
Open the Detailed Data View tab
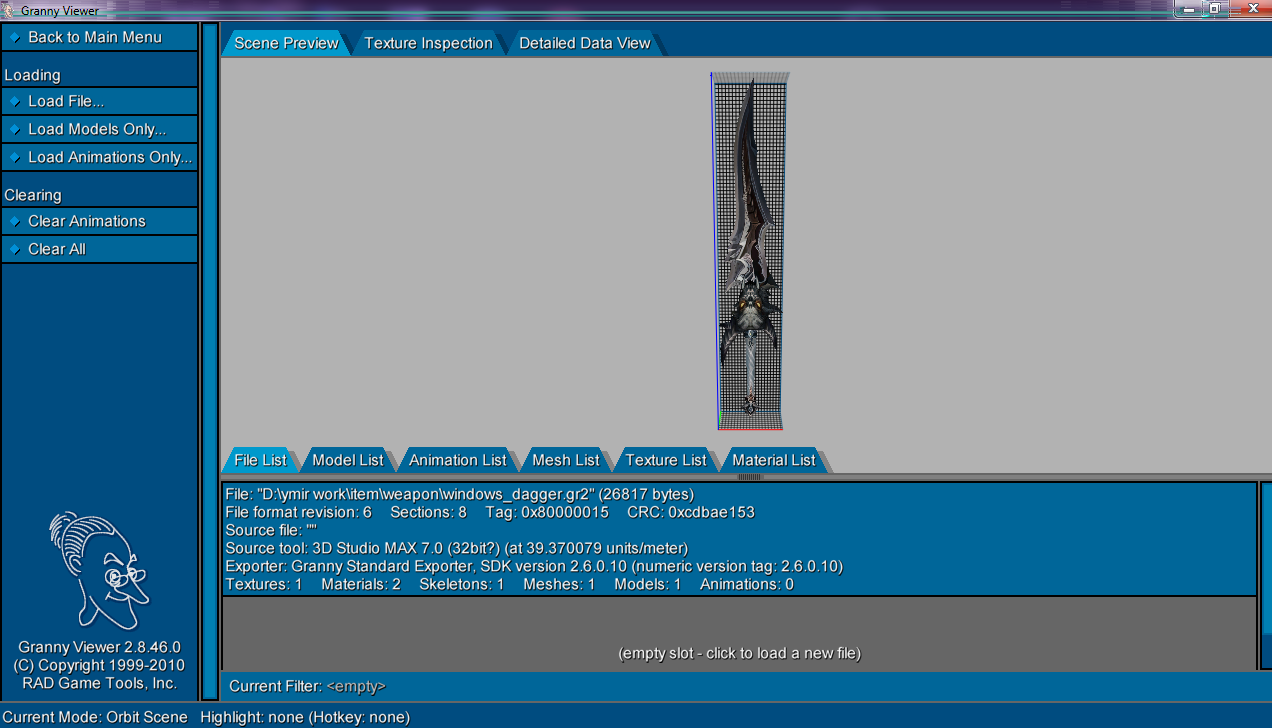(584, 43)
